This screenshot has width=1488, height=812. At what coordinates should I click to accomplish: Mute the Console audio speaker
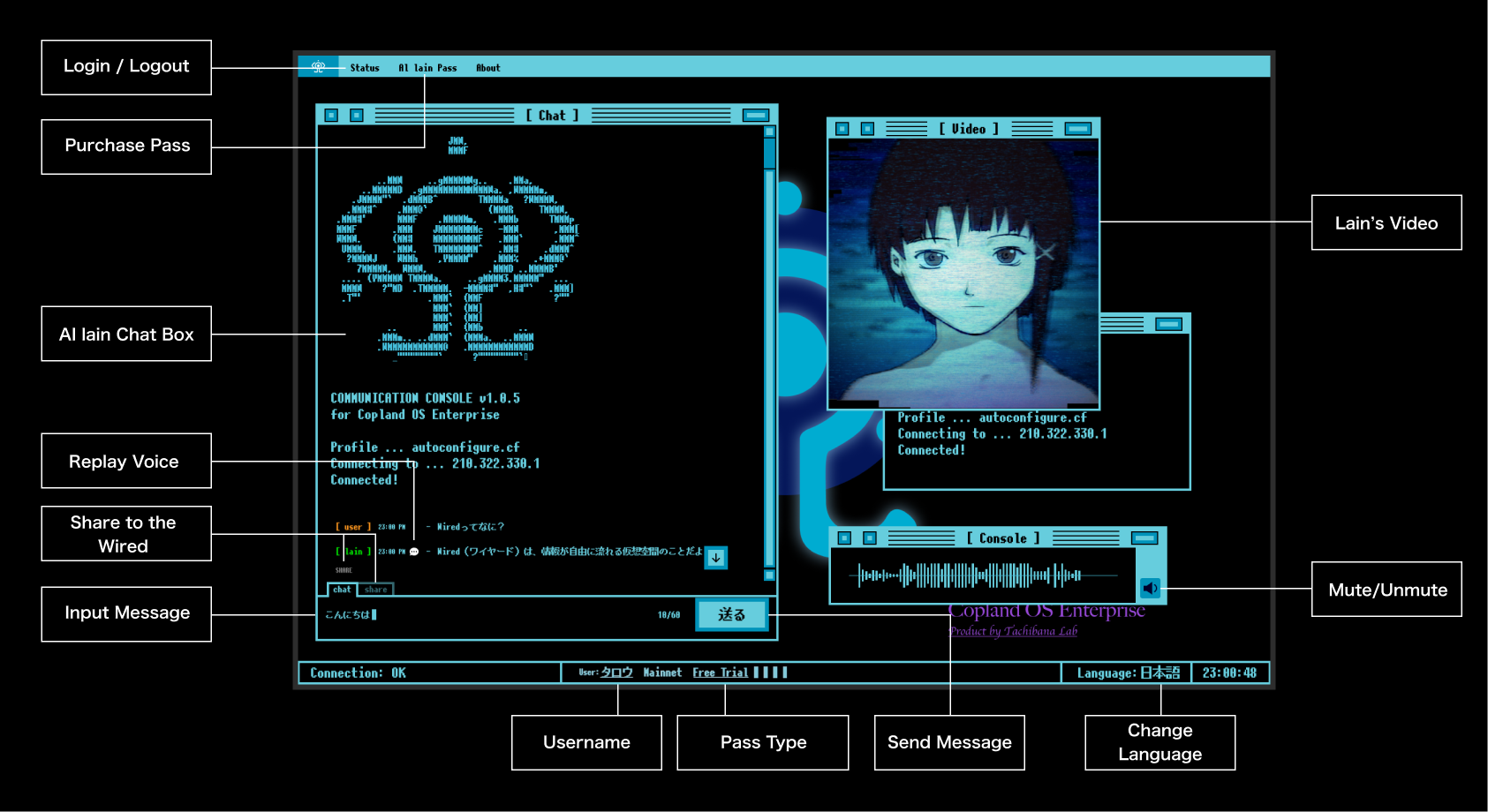1150,588
